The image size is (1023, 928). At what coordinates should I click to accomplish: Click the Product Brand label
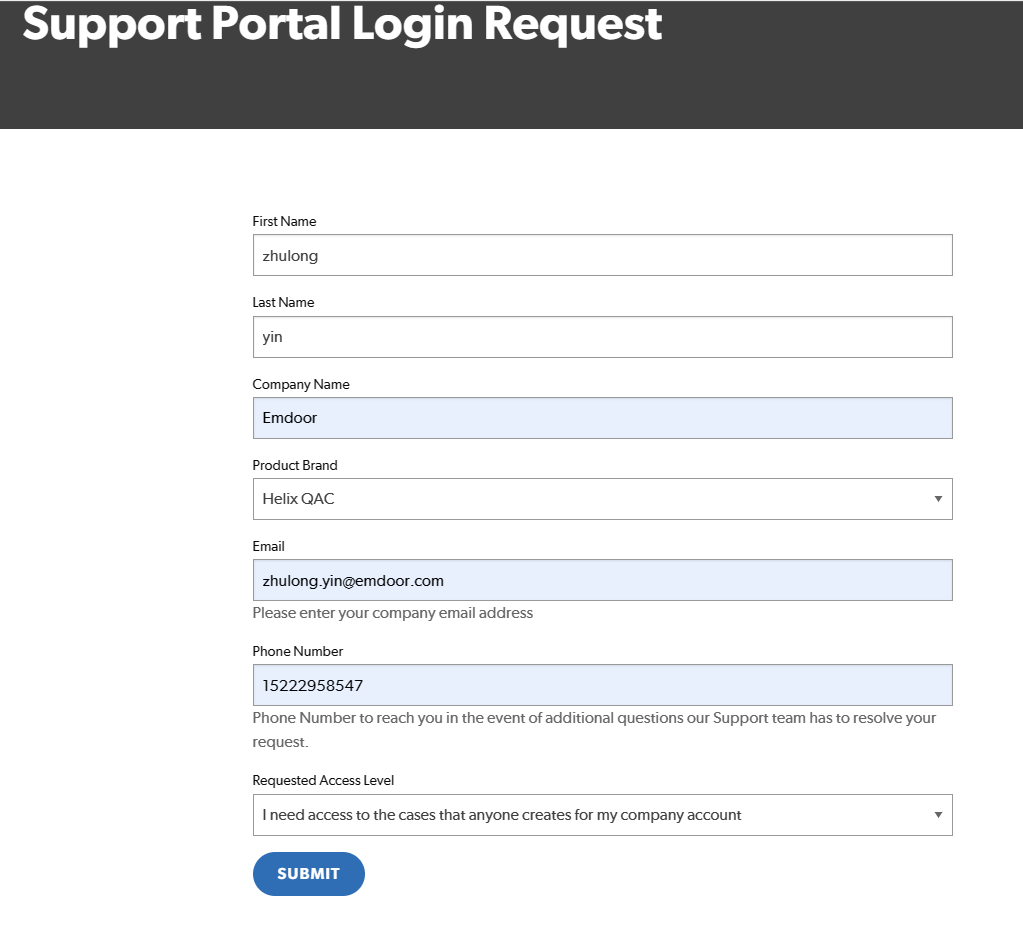pyautogui.click(x=295, y=465)
